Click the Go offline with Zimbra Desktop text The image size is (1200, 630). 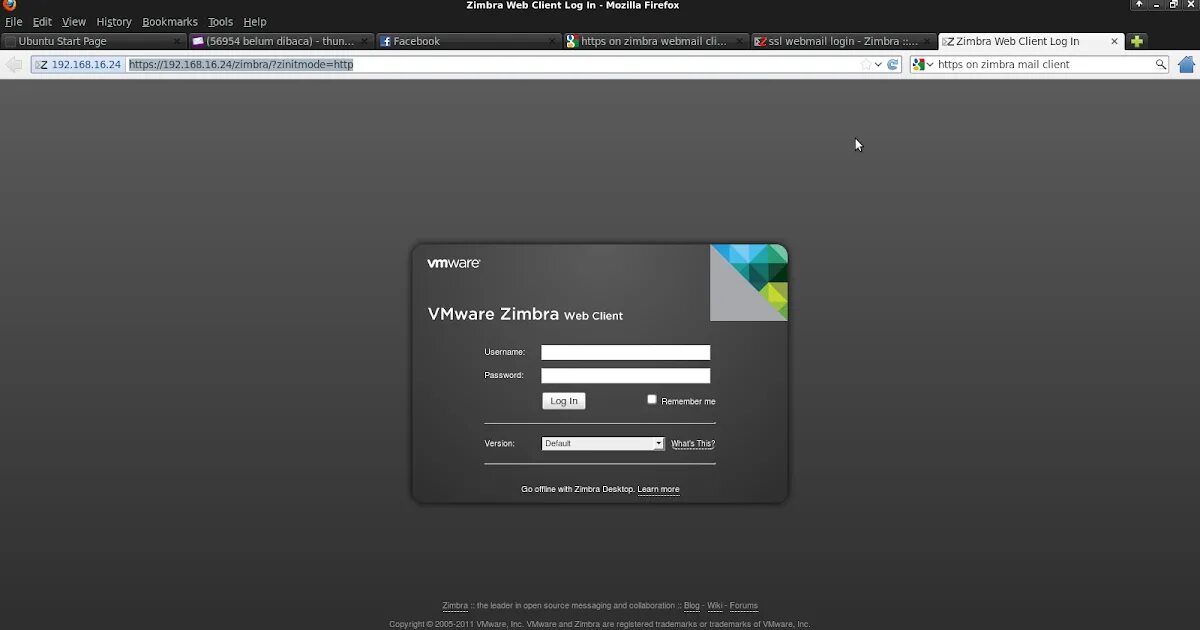(x=577, y=490)
